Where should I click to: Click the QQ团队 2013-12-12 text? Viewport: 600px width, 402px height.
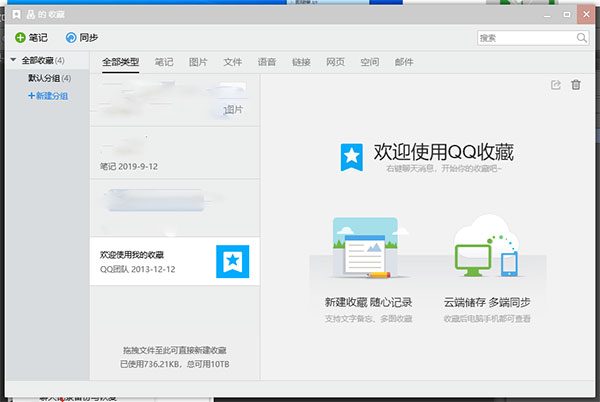tap(137, 269)
